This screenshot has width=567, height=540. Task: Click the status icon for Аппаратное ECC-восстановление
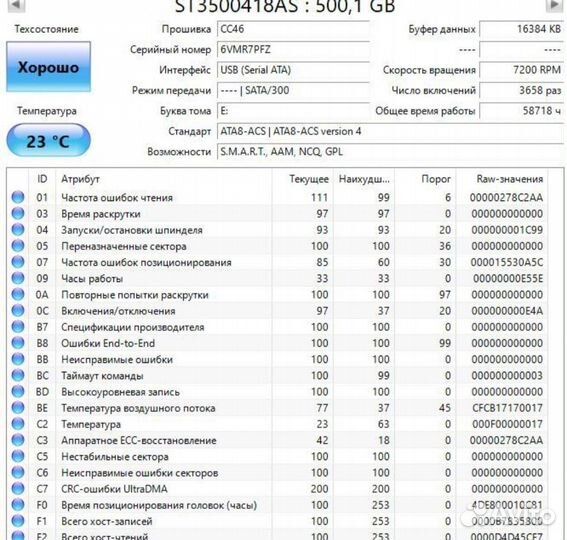pyautogui.click(x=18, y=440)
